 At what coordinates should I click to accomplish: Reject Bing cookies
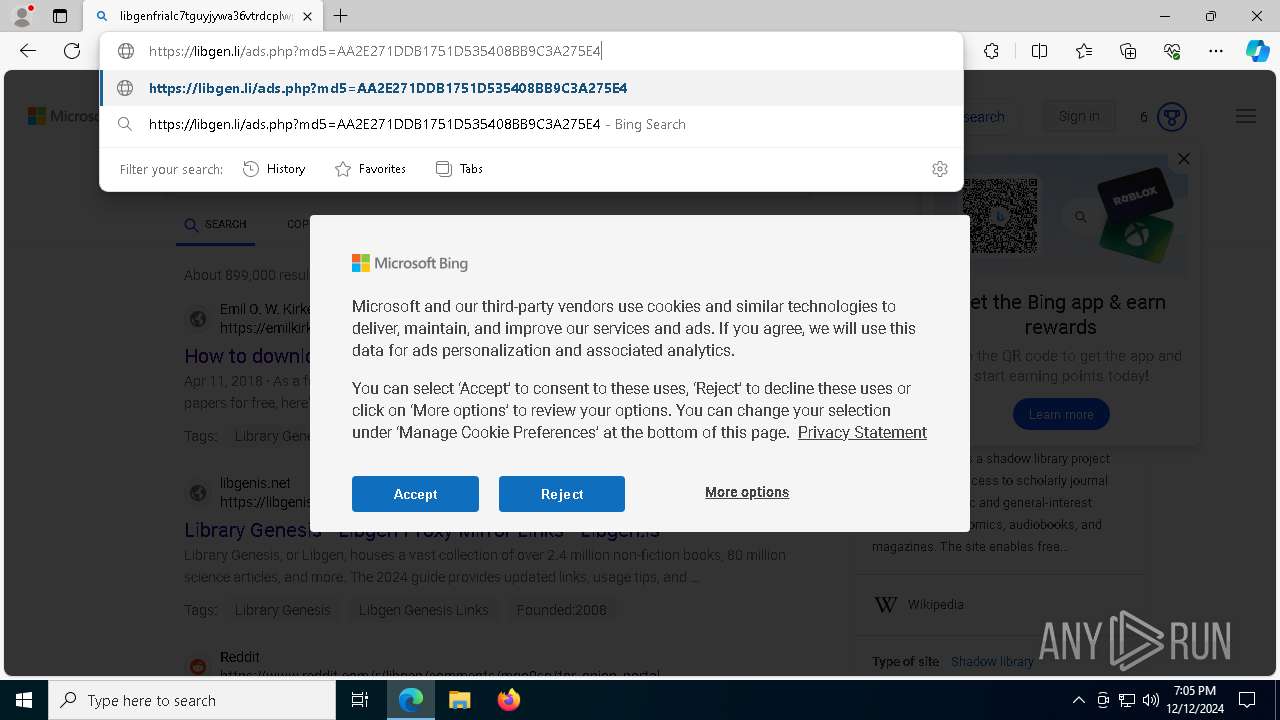tap(562, 494)
